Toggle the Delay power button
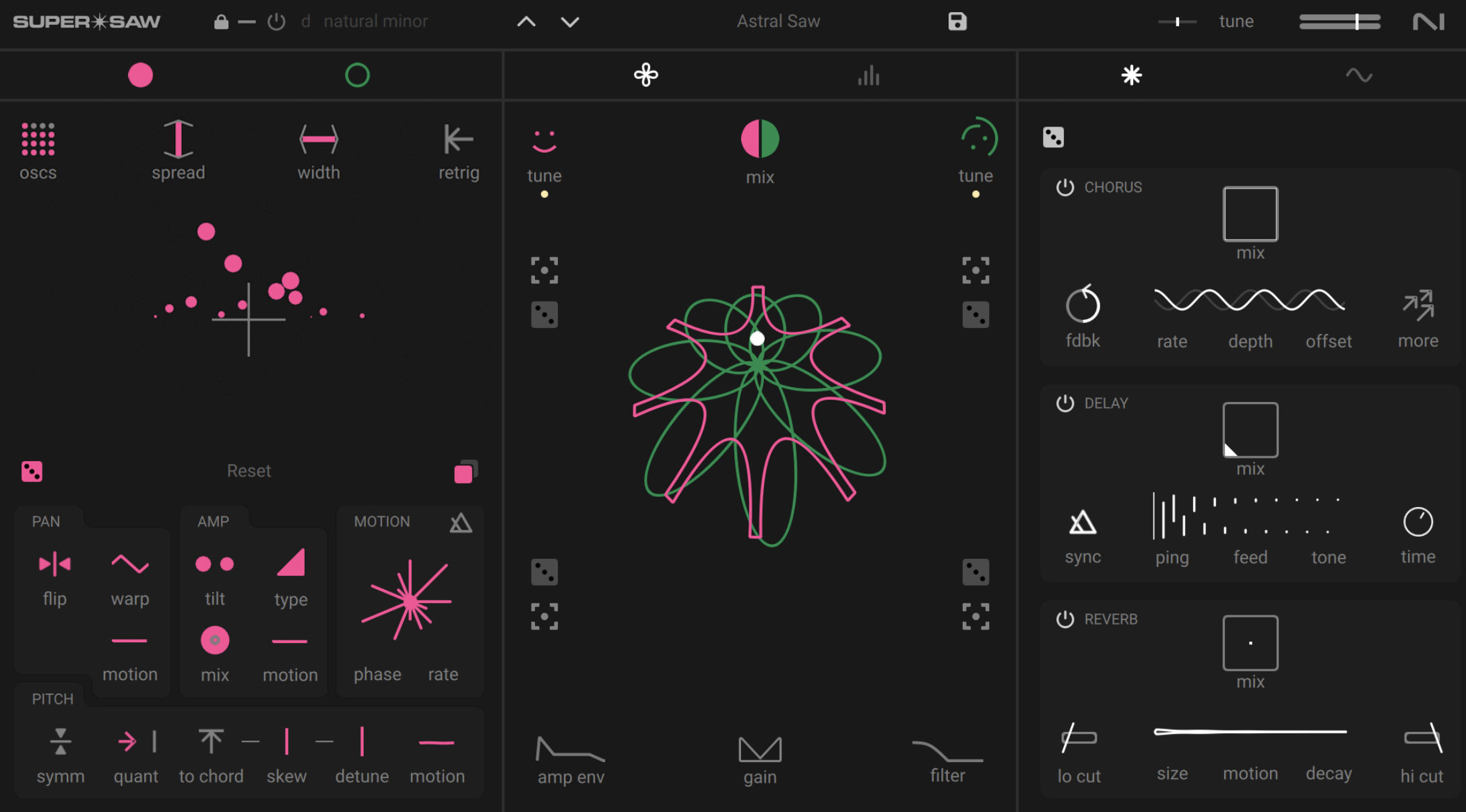This screenshot has height=812, width=1466. pos(1064,403)
